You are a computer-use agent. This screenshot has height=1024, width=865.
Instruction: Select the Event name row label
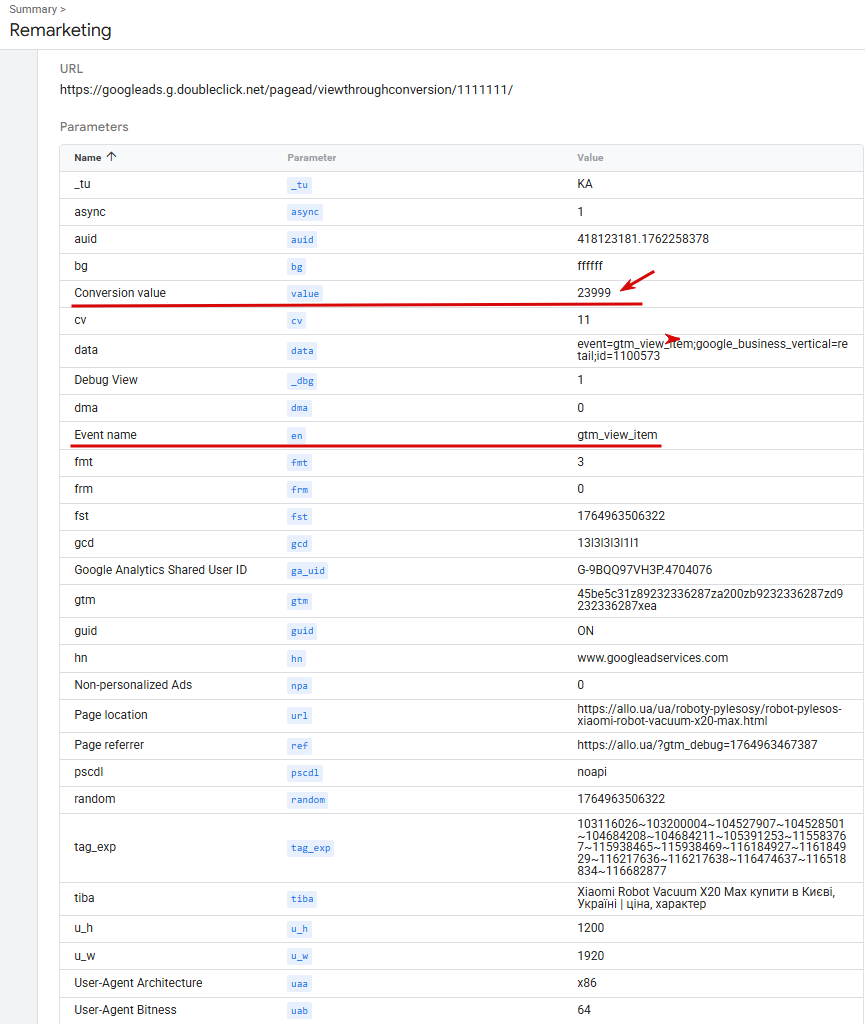coord(105,435)
